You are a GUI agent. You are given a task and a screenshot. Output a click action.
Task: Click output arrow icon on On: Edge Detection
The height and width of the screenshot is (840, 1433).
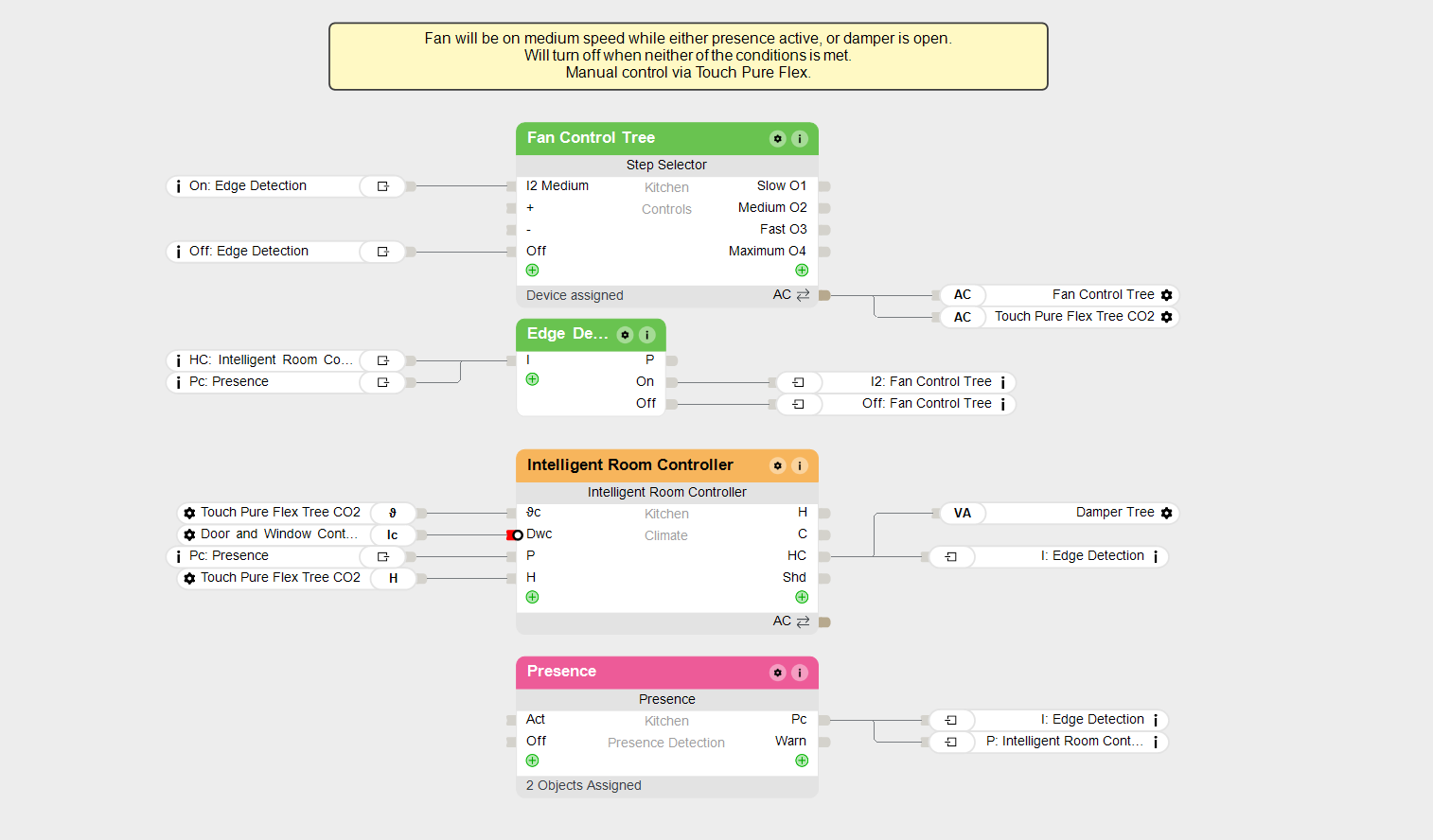383,186
